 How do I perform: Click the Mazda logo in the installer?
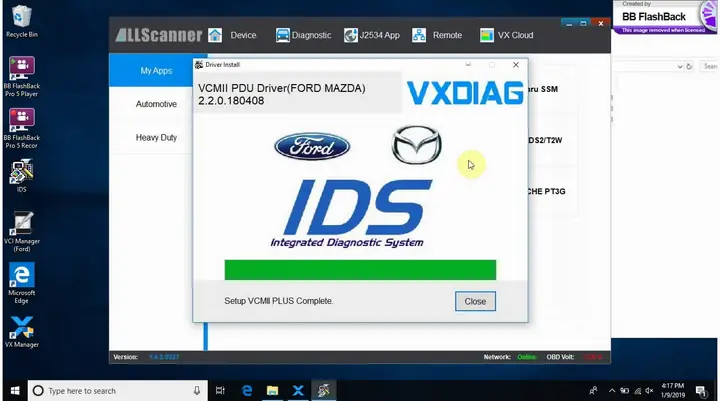[x=416, y=145]
